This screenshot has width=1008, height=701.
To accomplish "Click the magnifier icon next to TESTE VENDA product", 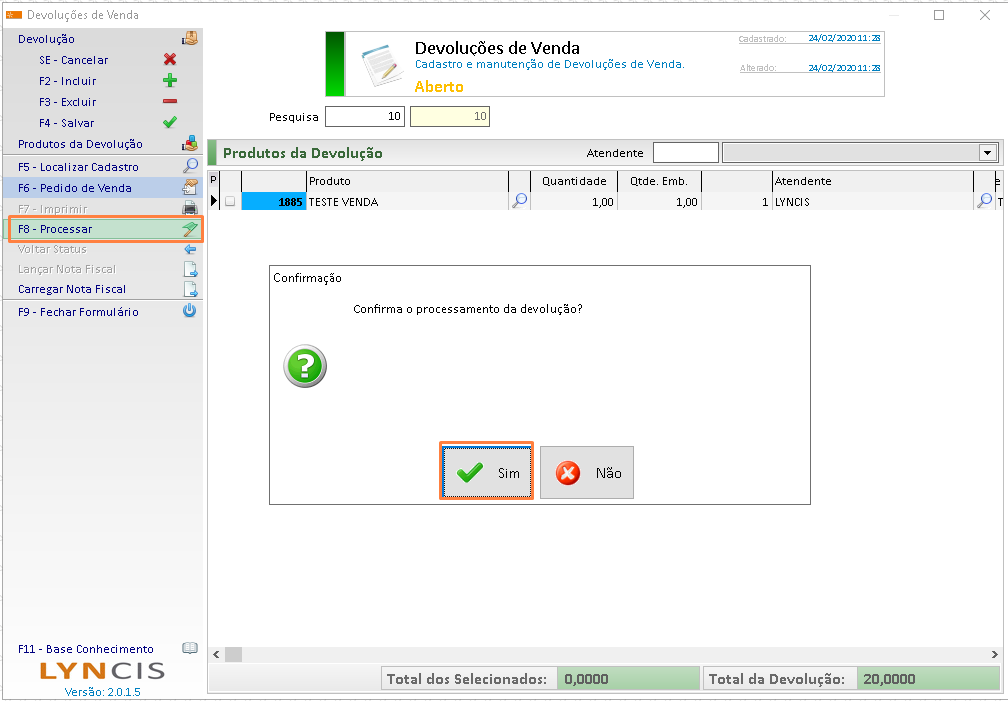I will [x=520, y=201].
